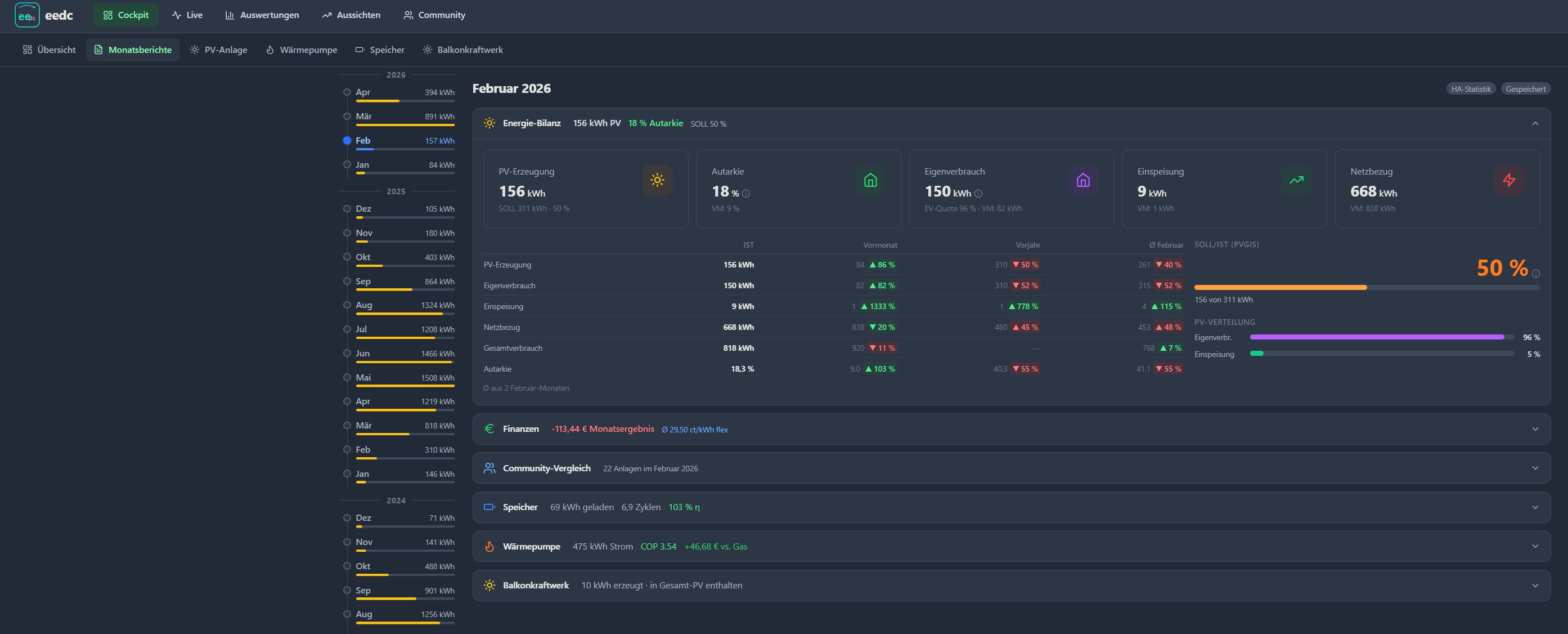Open the Auswertungen menu
1568x634 pixels.
point(262,15)
